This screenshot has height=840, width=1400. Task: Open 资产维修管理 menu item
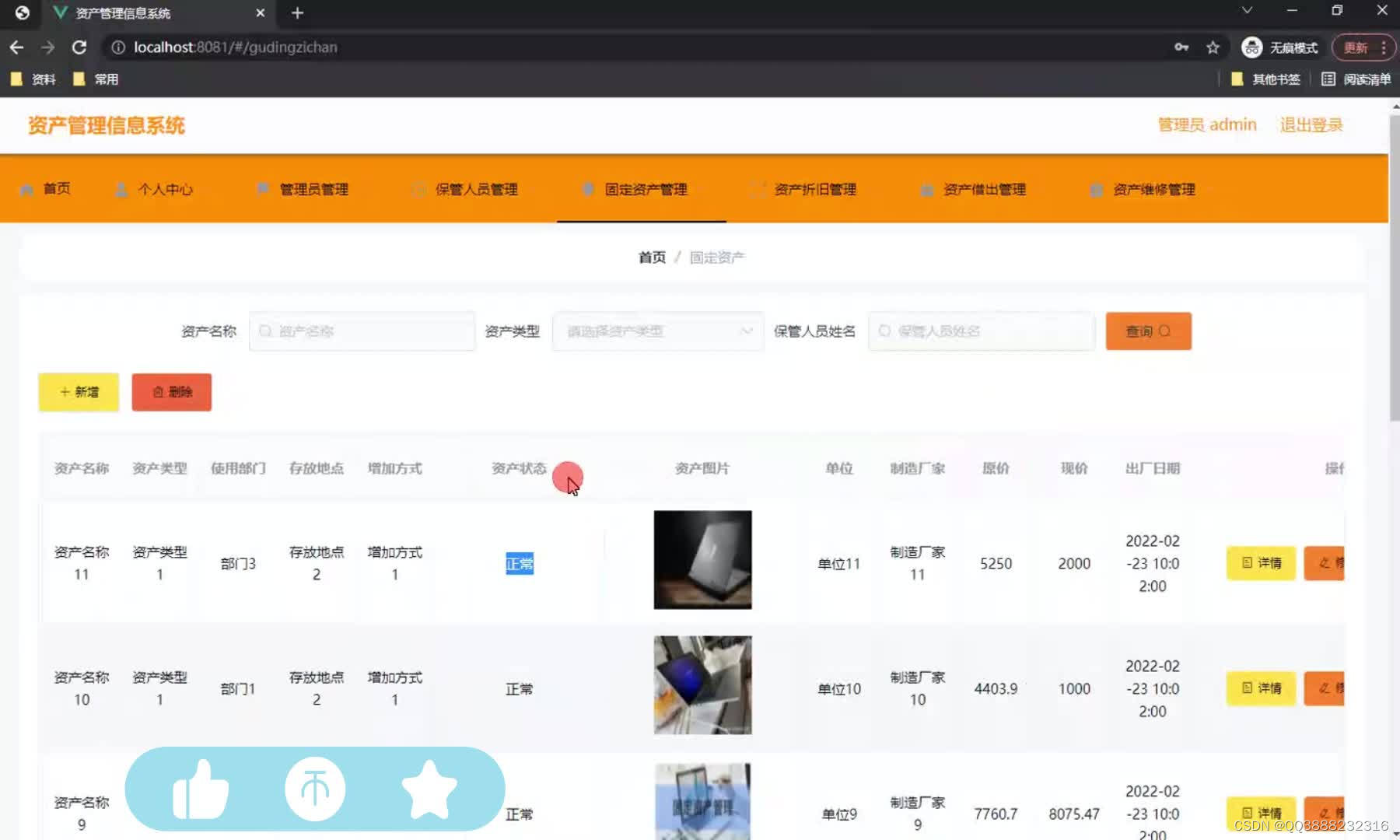[x=1143, y=189]
